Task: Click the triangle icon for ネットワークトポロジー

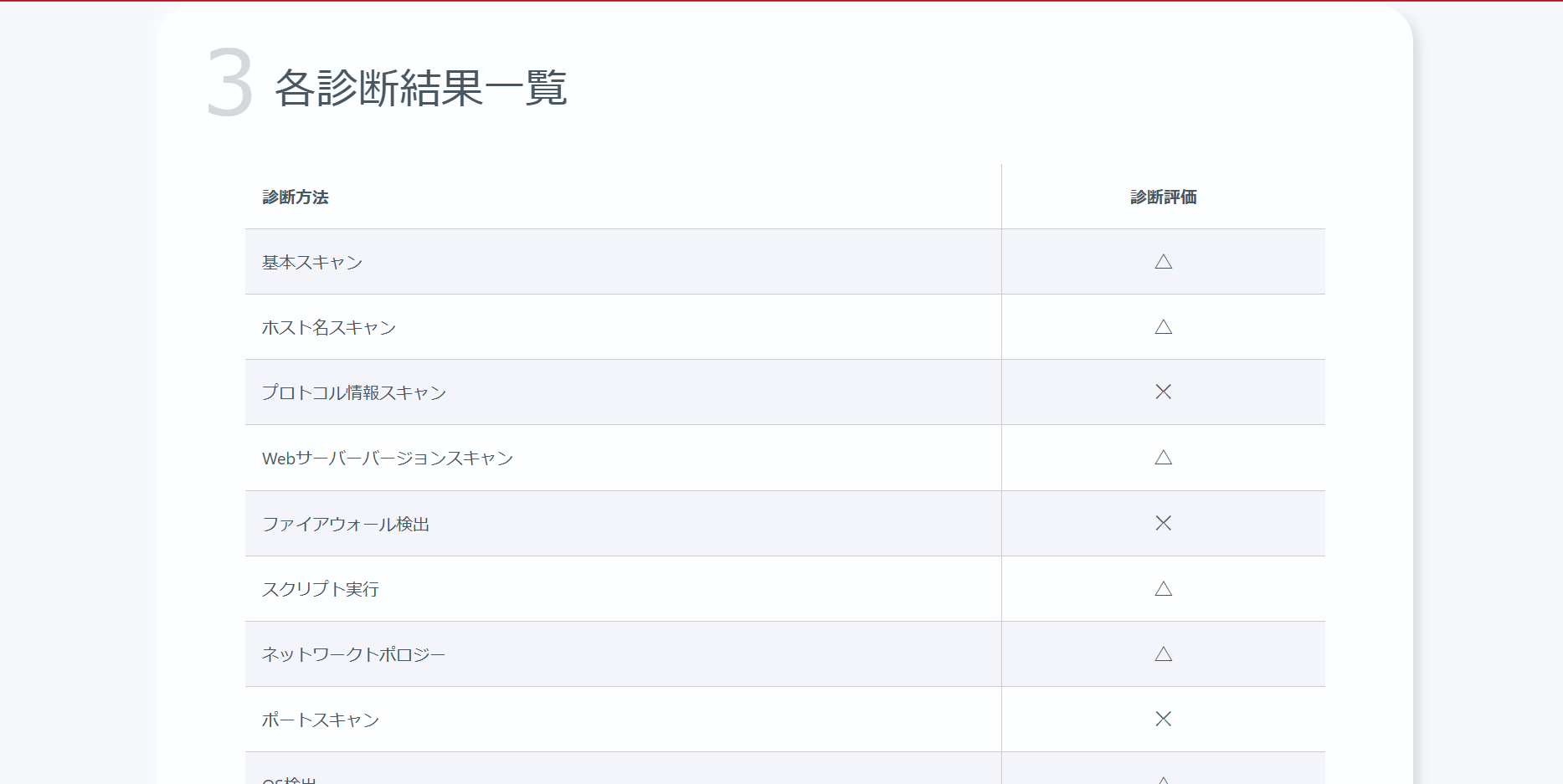Action: click(x=1163, y=654)
